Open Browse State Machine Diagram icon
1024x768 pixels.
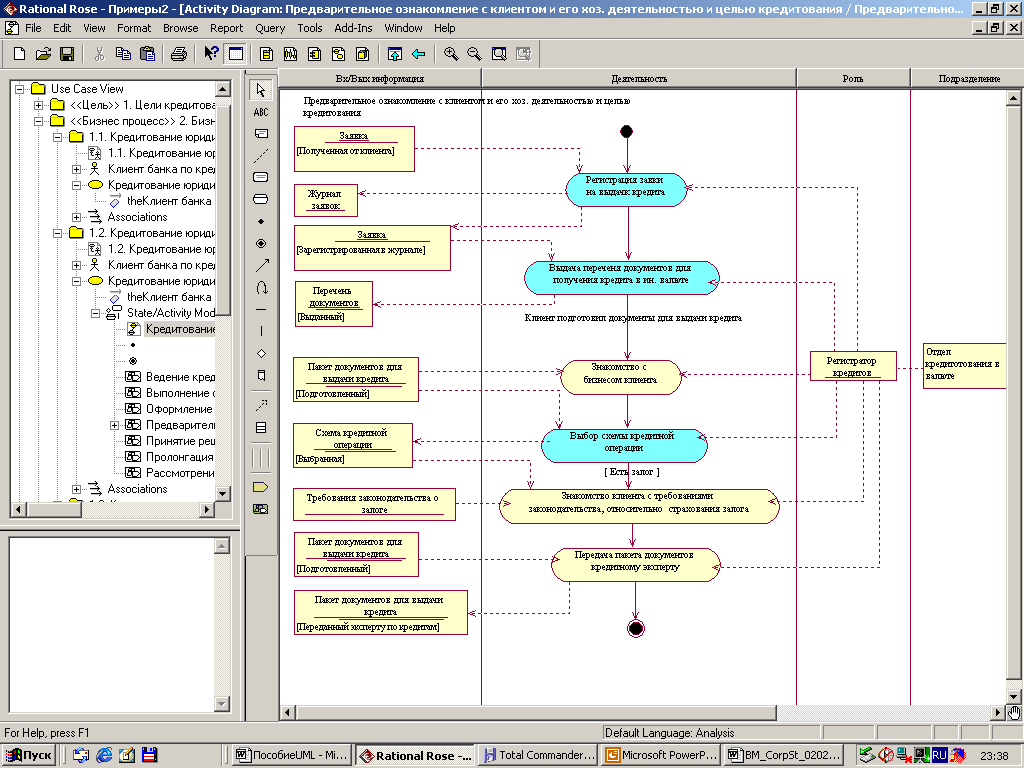pyautogui.click(x=338, y=54)
